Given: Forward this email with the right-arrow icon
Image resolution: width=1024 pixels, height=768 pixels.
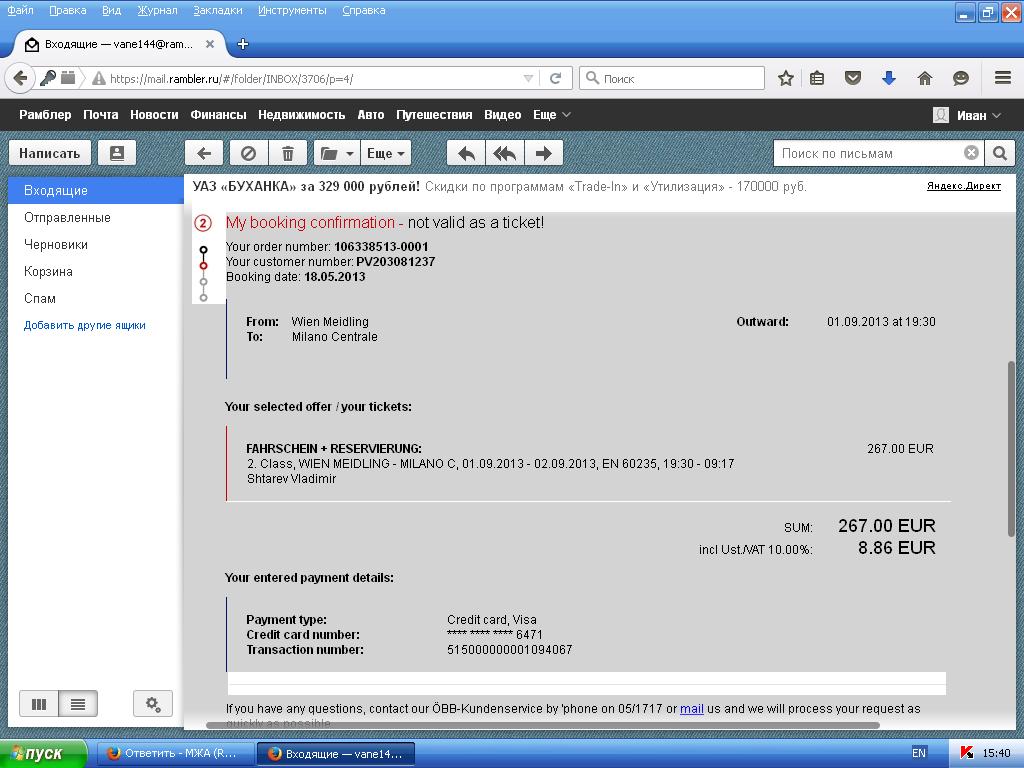Looking at the screenshot, I should pyautogui.click(x=543, y=153).
